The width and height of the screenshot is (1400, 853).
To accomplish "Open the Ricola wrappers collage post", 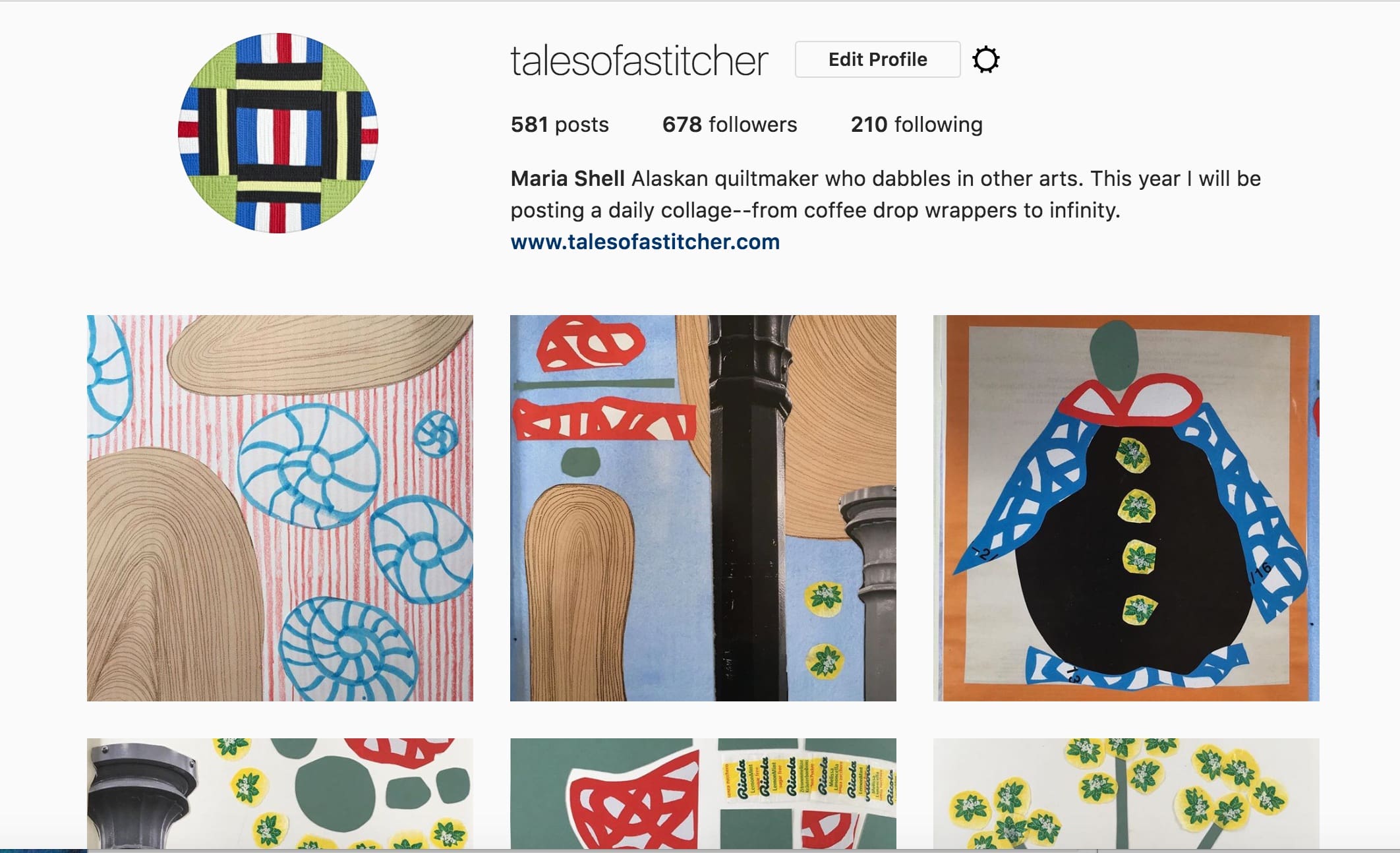I will (703, 794).
